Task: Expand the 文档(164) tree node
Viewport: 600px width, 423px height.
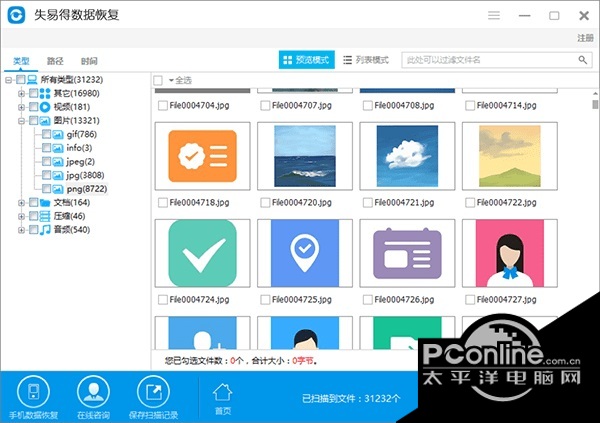Action: pos(21,203)
